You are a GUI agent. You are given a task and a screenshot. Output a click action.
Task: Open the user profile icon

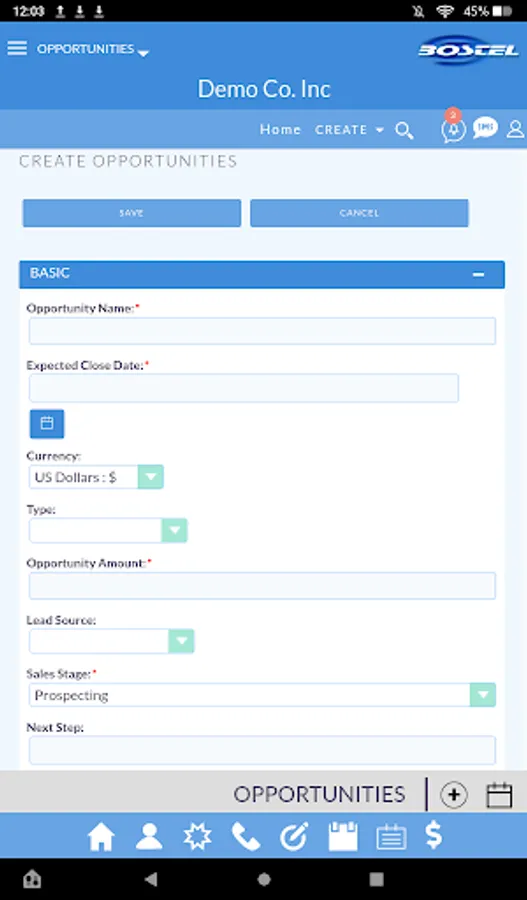click(515, 129)
